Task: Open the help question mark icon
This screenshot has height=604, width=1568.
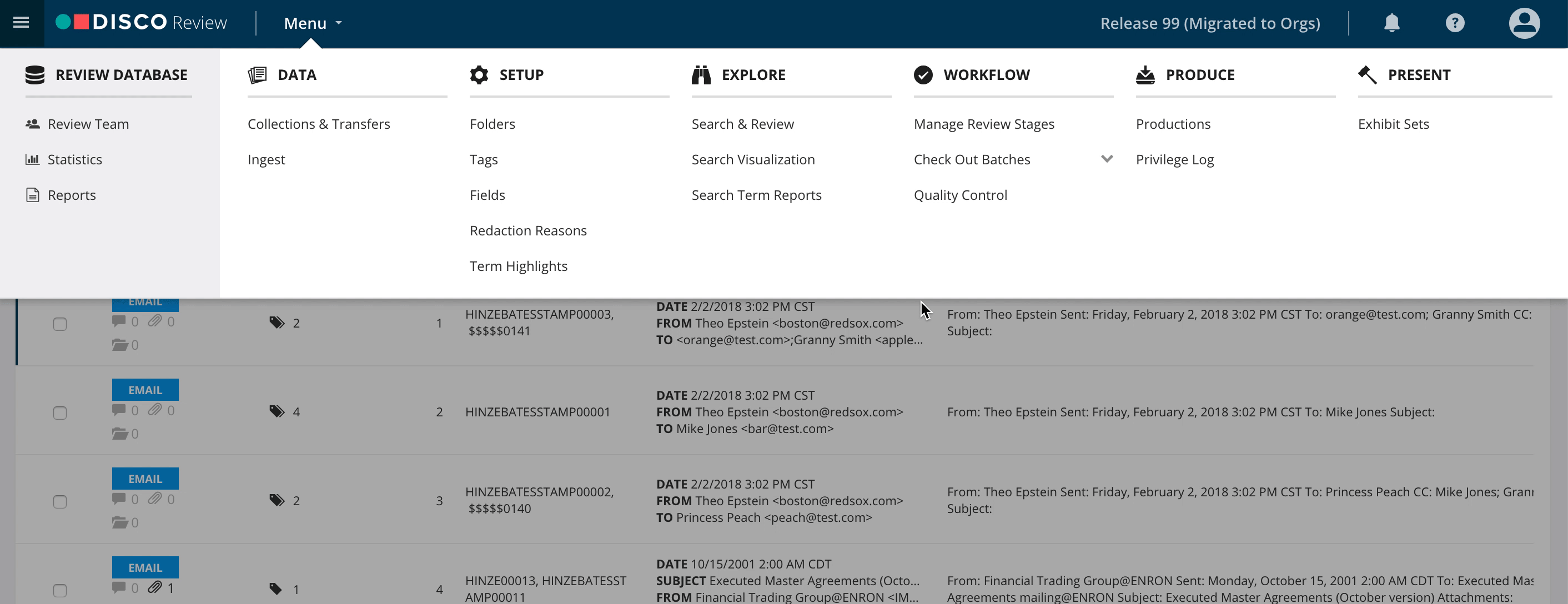Action: (x=1455, y=23)
